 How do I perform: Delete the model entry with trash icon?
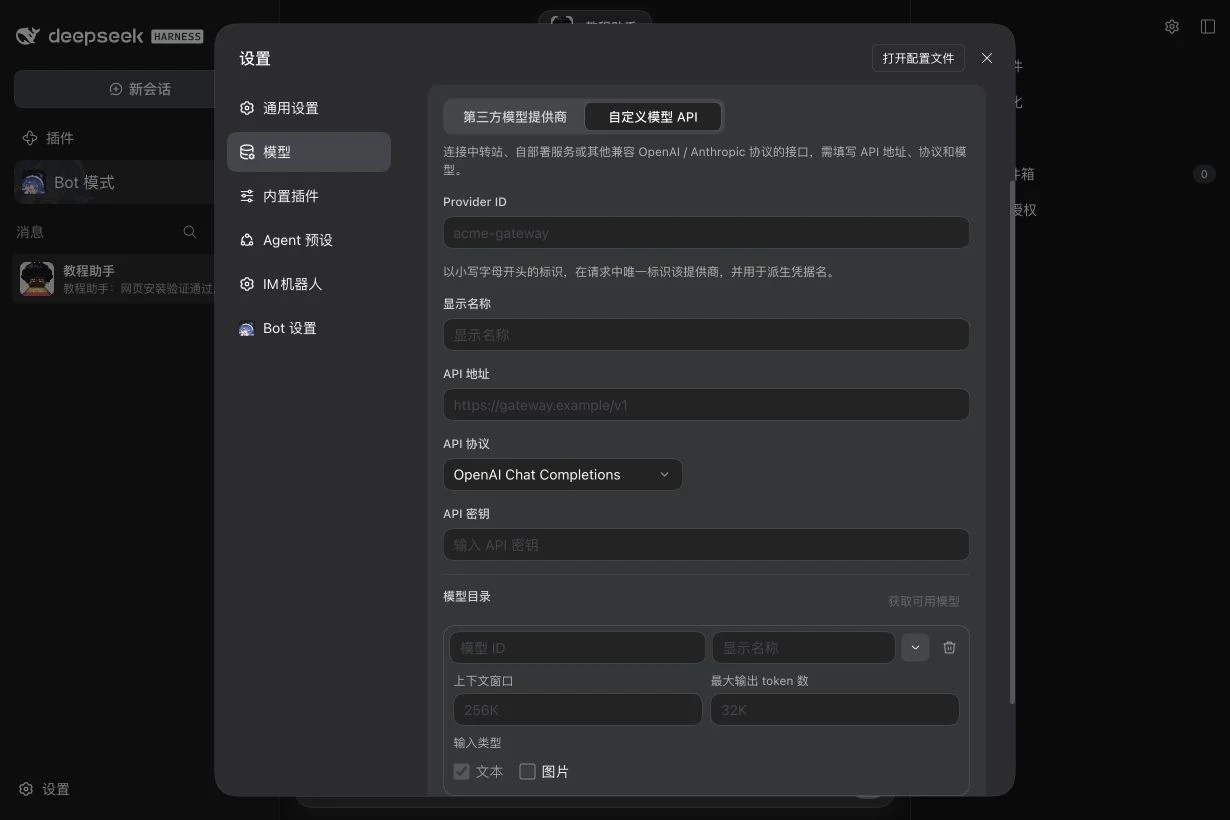950,647
